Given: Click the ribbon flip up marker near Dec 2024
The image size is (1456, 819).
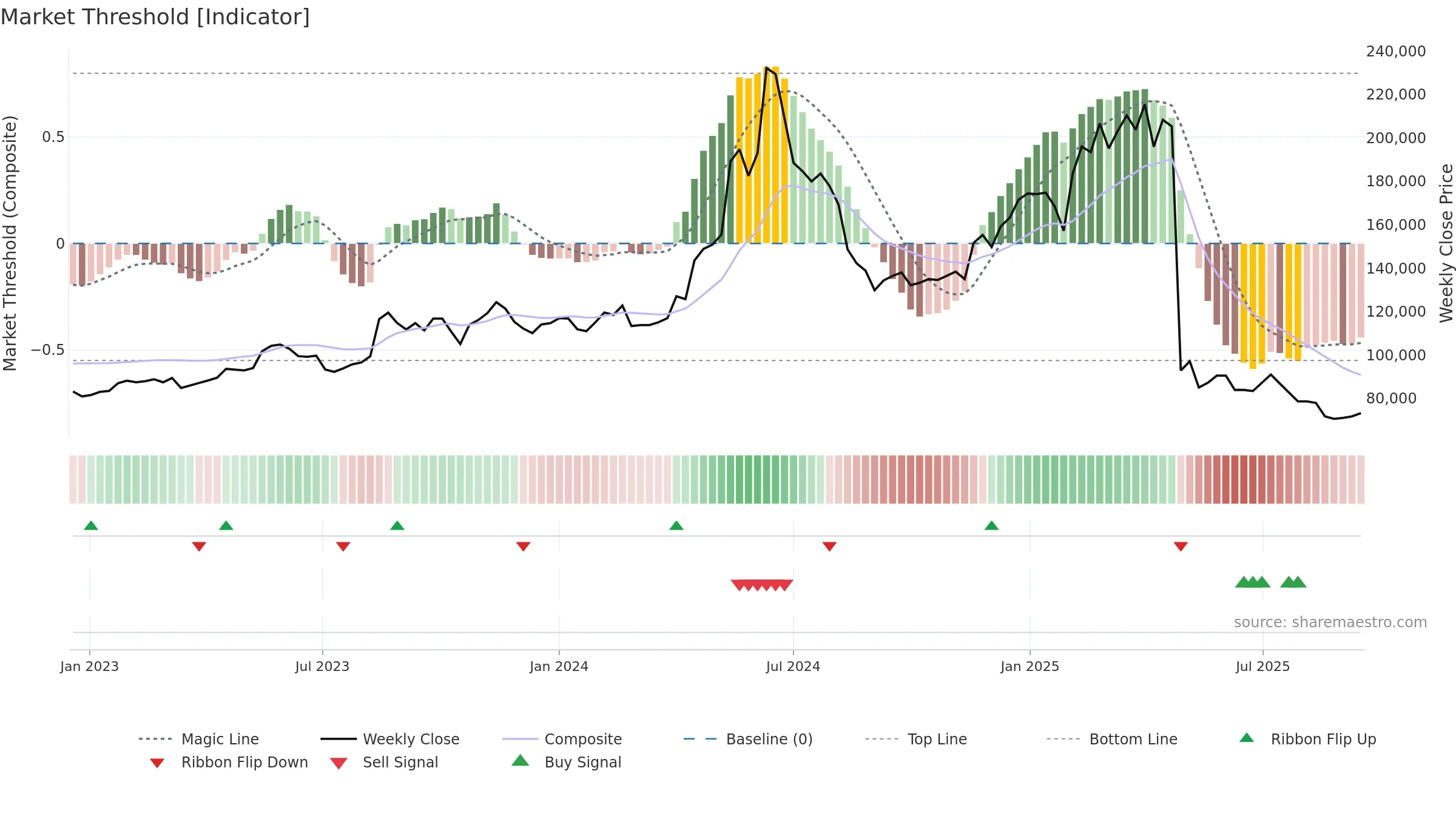Looking at the screenshot, I should click(992, 525).
